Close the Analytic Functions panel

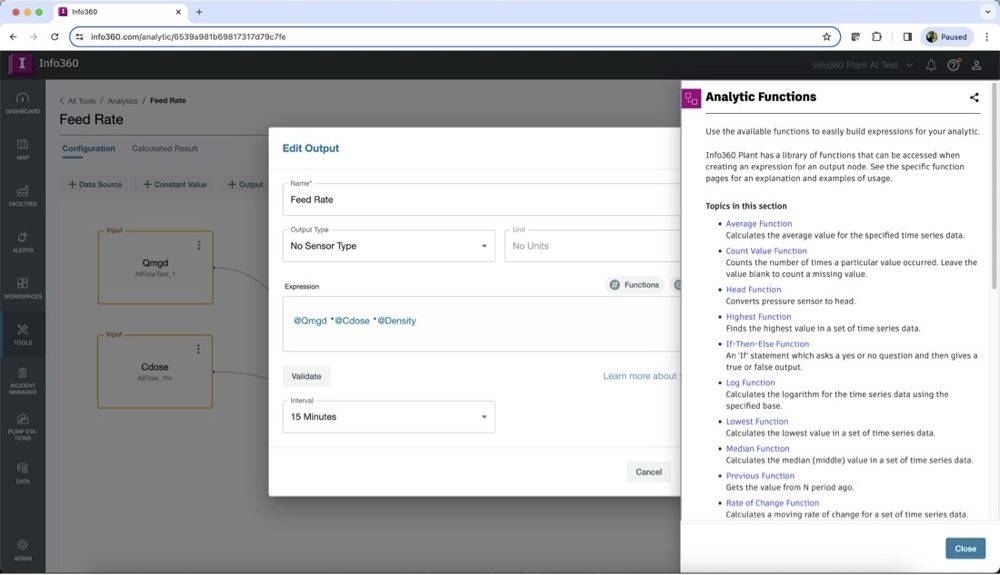pos(965,548)
